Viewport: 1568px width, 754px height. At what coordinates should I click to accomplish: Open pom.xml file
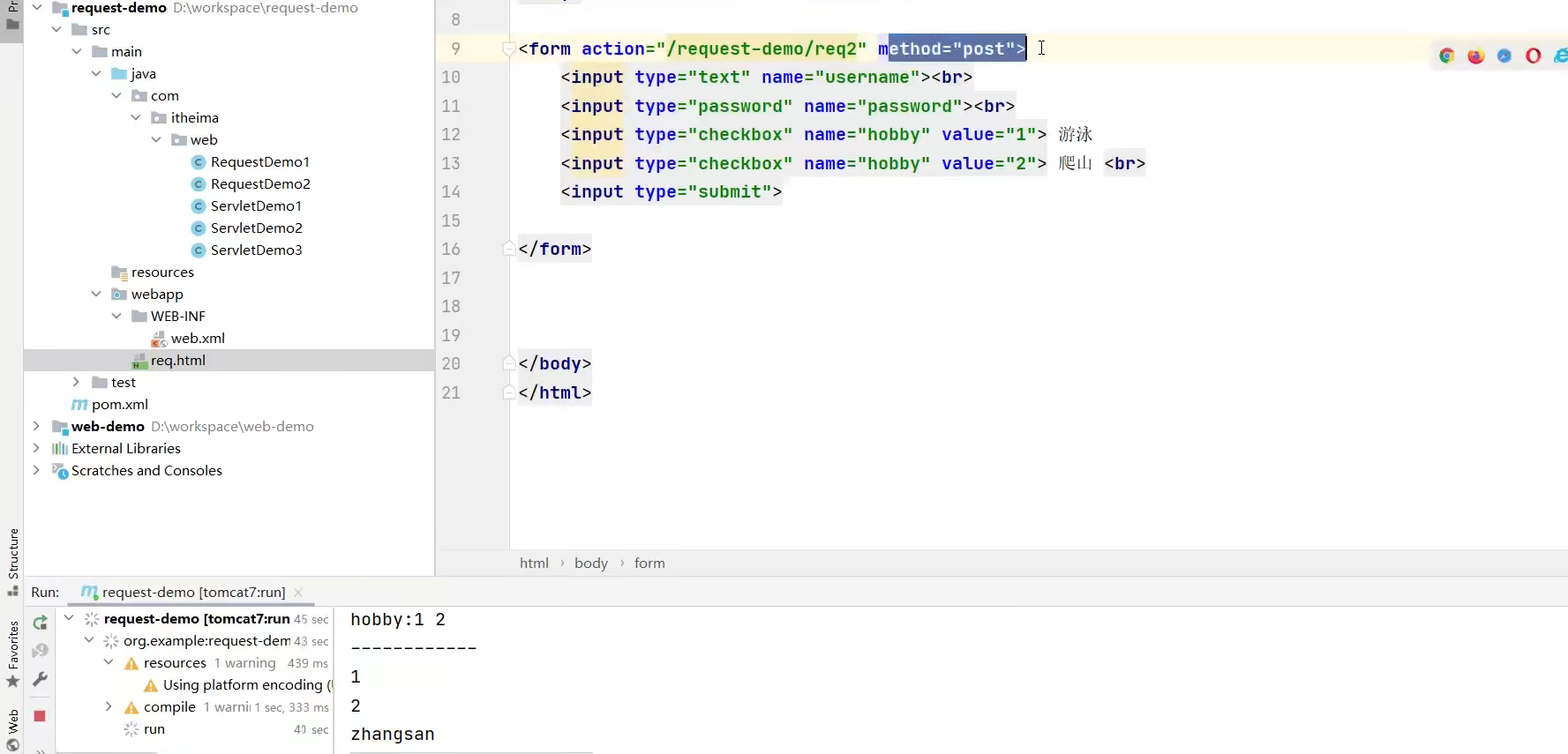(x=120, y=404)
